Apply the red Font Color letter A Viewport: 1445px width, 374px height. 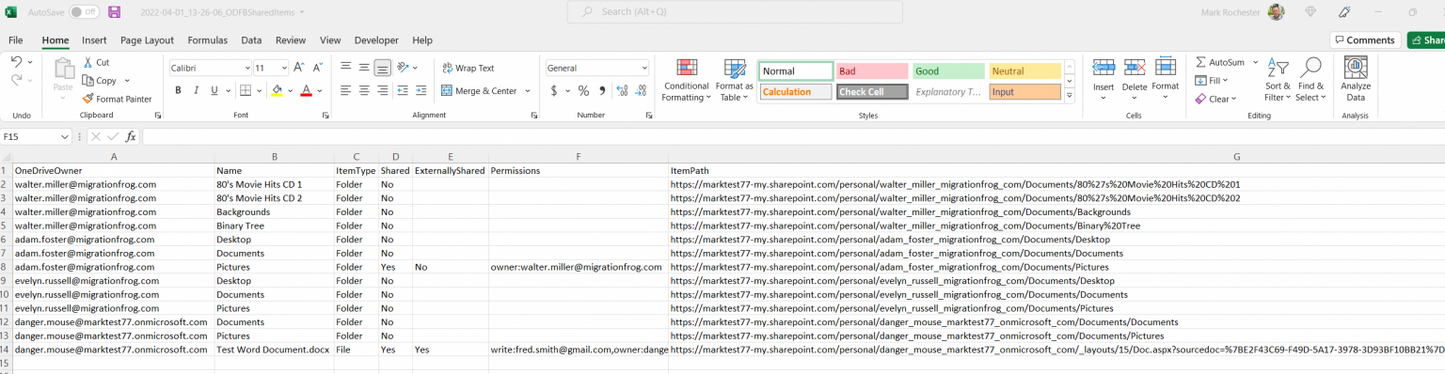[306, 91]
